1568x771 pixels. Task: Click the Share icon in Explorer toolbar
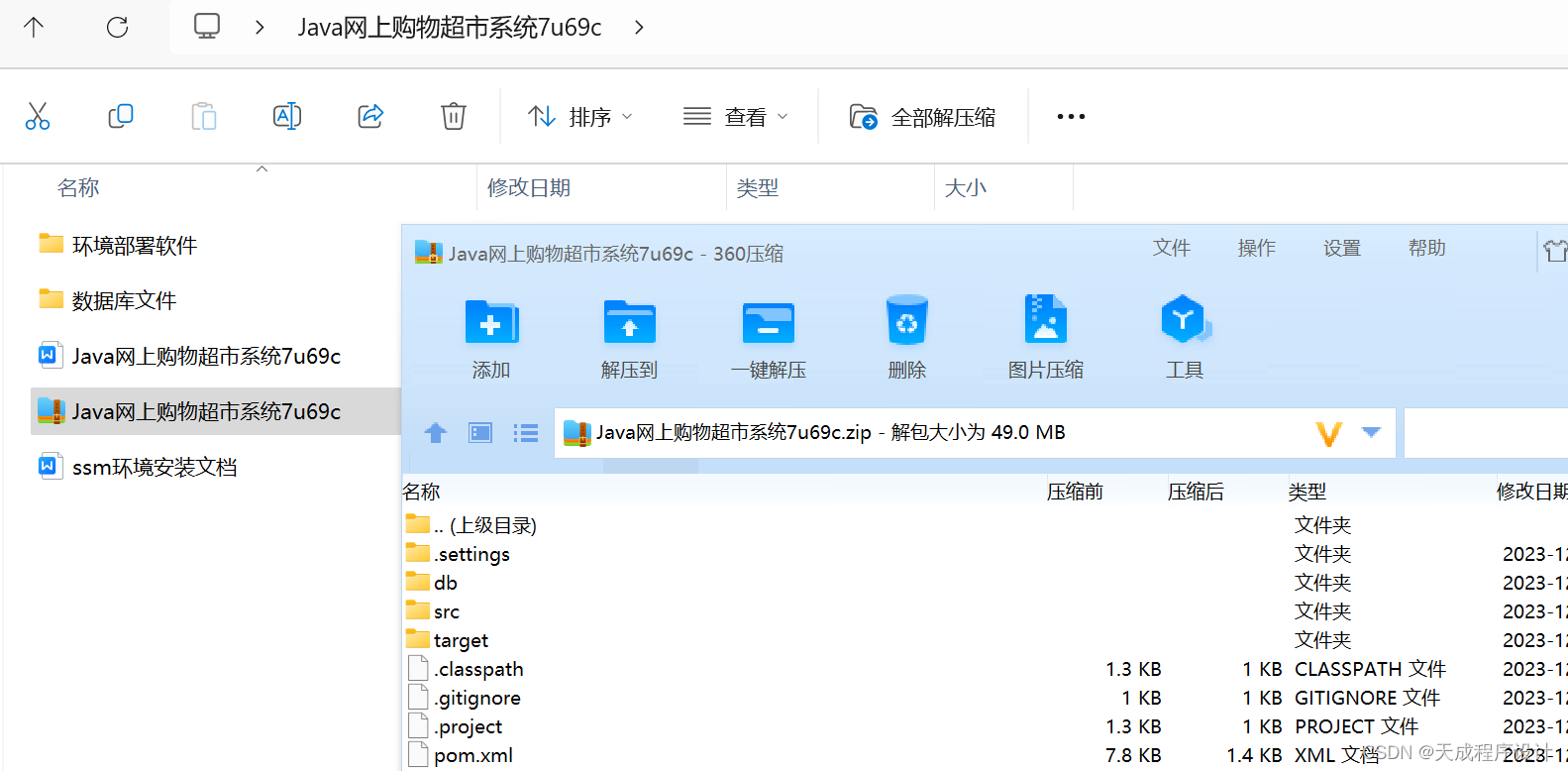(x=370, y=116)
